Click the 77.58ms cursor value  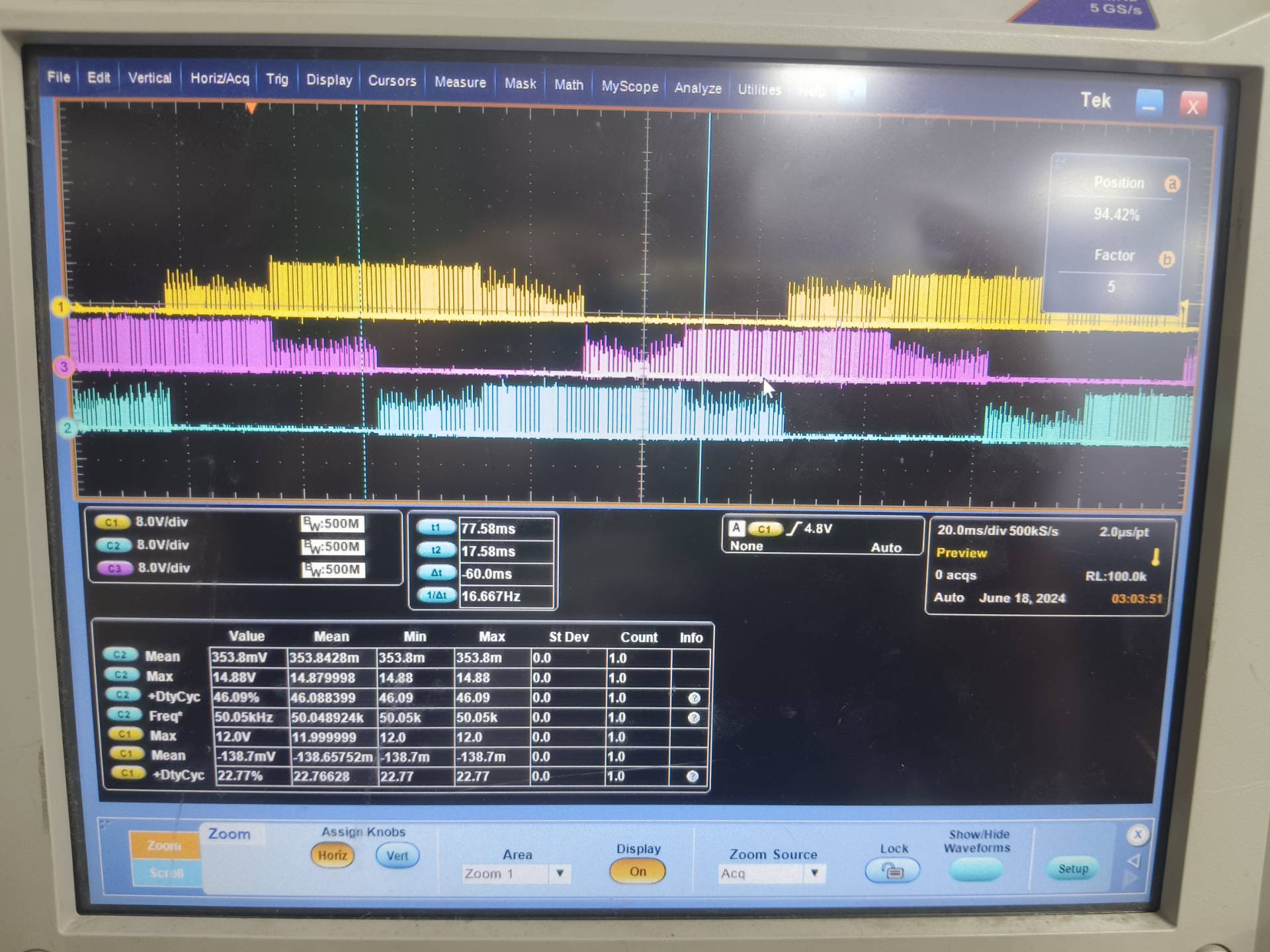[507, 529]
